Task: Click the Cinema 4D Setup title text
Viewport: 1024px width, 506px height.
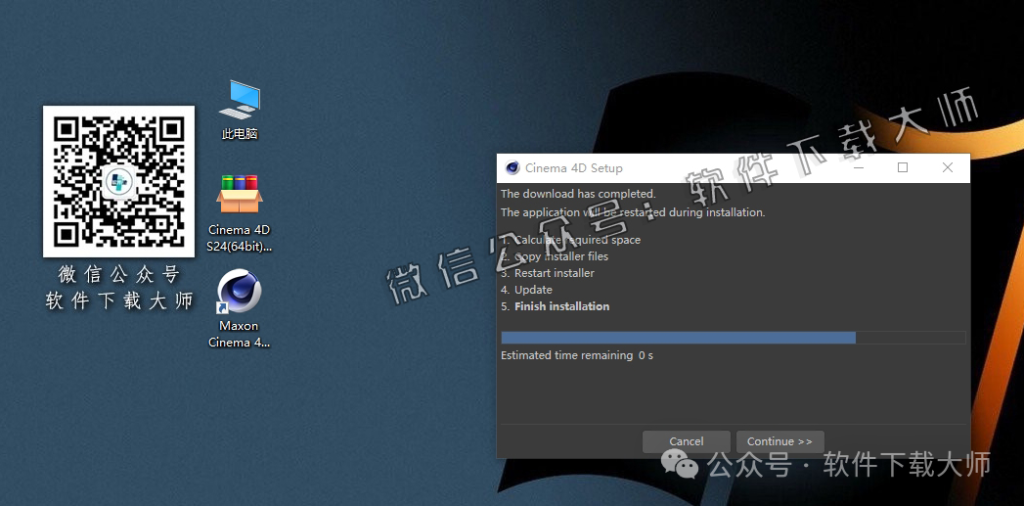Action: pyautogui.click(x=573, y=168)
